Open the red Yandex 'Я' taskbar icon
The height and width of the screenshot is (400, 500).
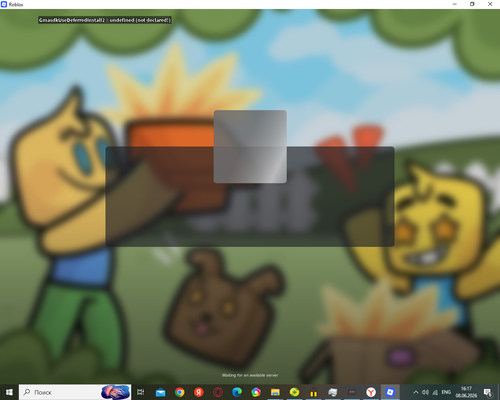(x=199, y=392)
